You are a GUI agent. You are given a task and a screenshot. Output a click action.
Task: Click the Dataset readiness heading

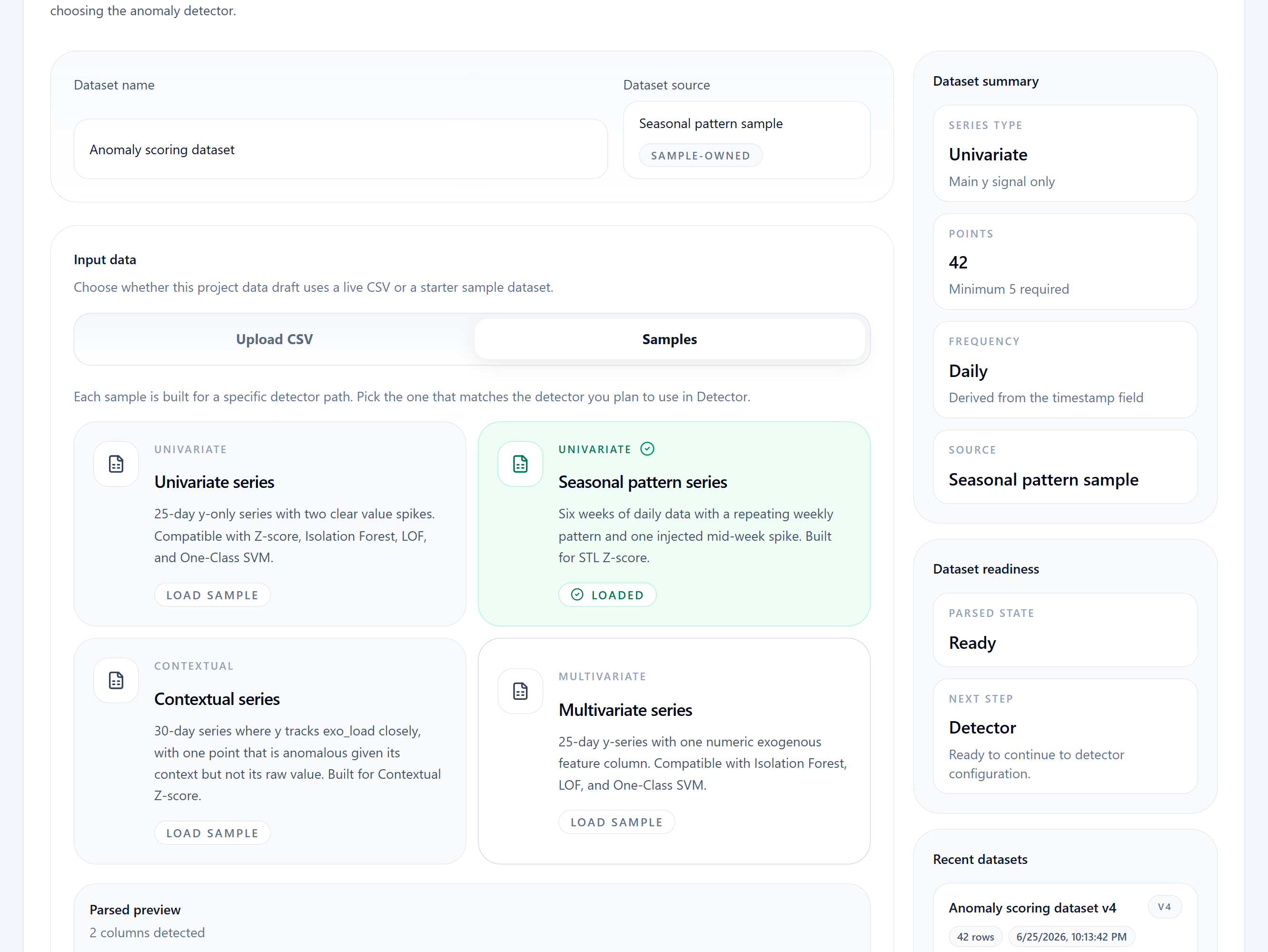[x=986, y=568]
